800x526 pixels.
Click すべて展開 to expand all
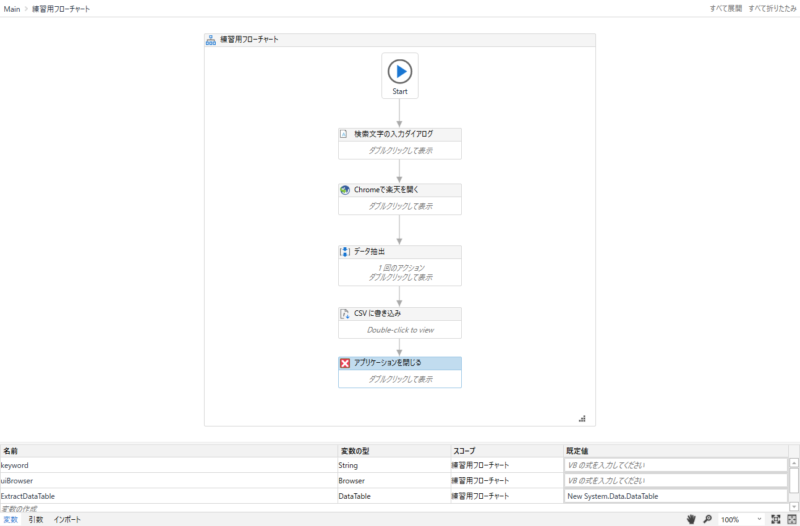pos(725,8)
